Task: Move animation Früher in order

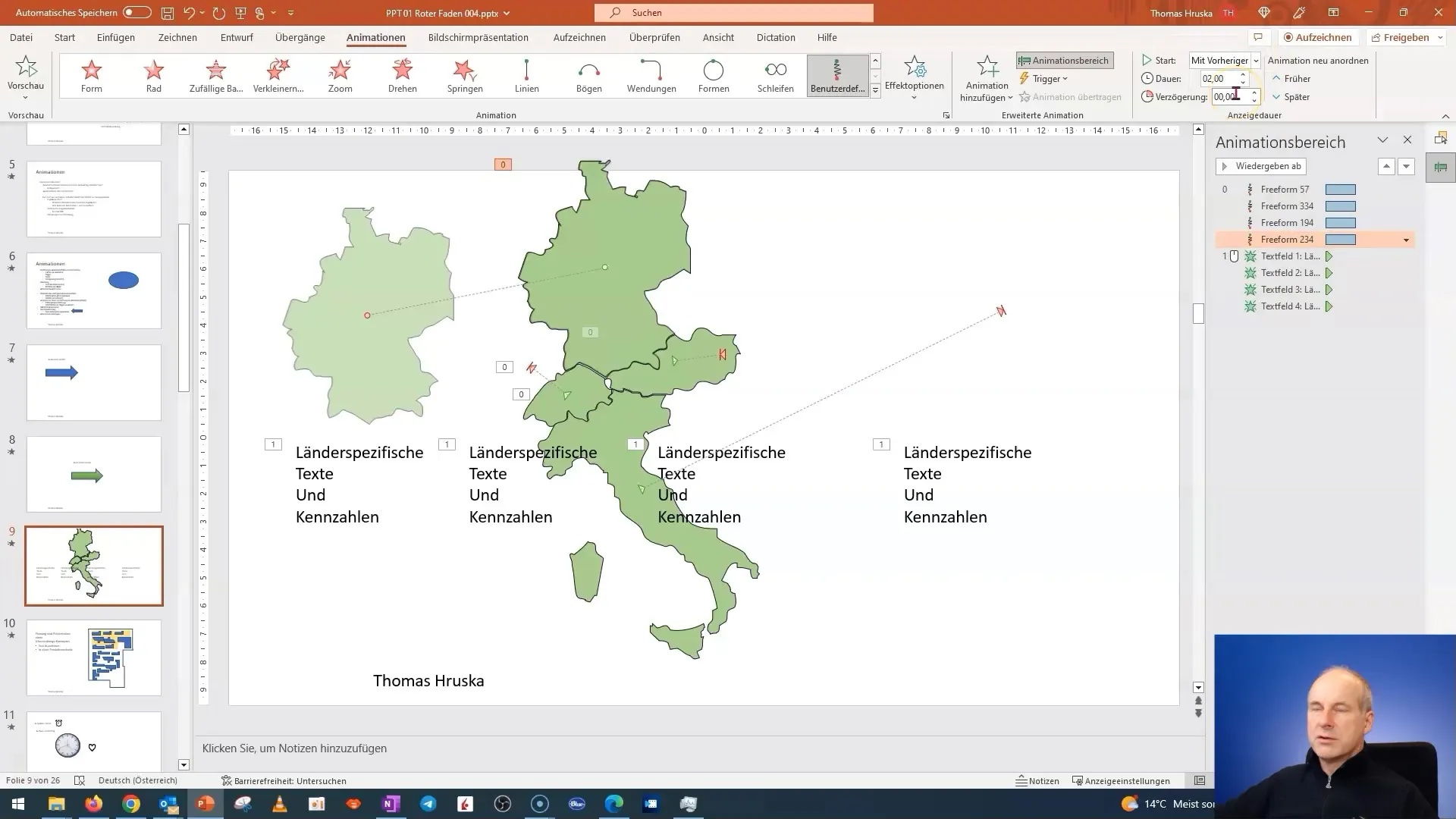Action: 1291,79
